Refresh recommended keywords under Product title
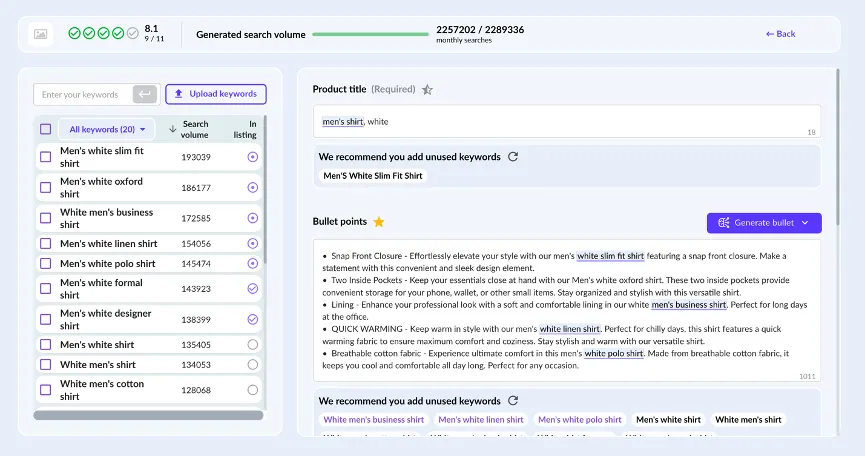Viewport: 866px width, 456px height. tap(513, 157)
